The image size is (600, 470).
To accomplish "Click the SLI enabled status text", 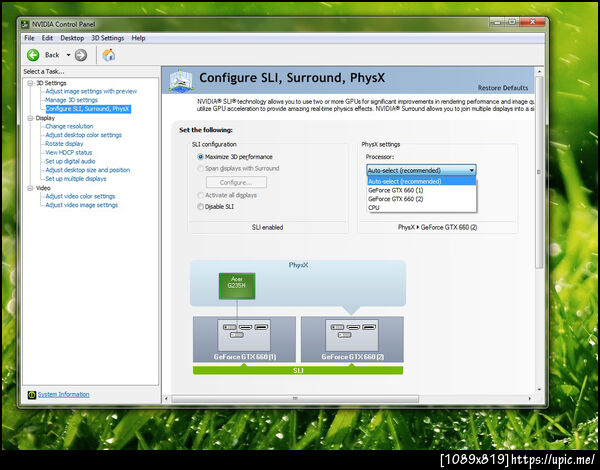I will point(267,227).
